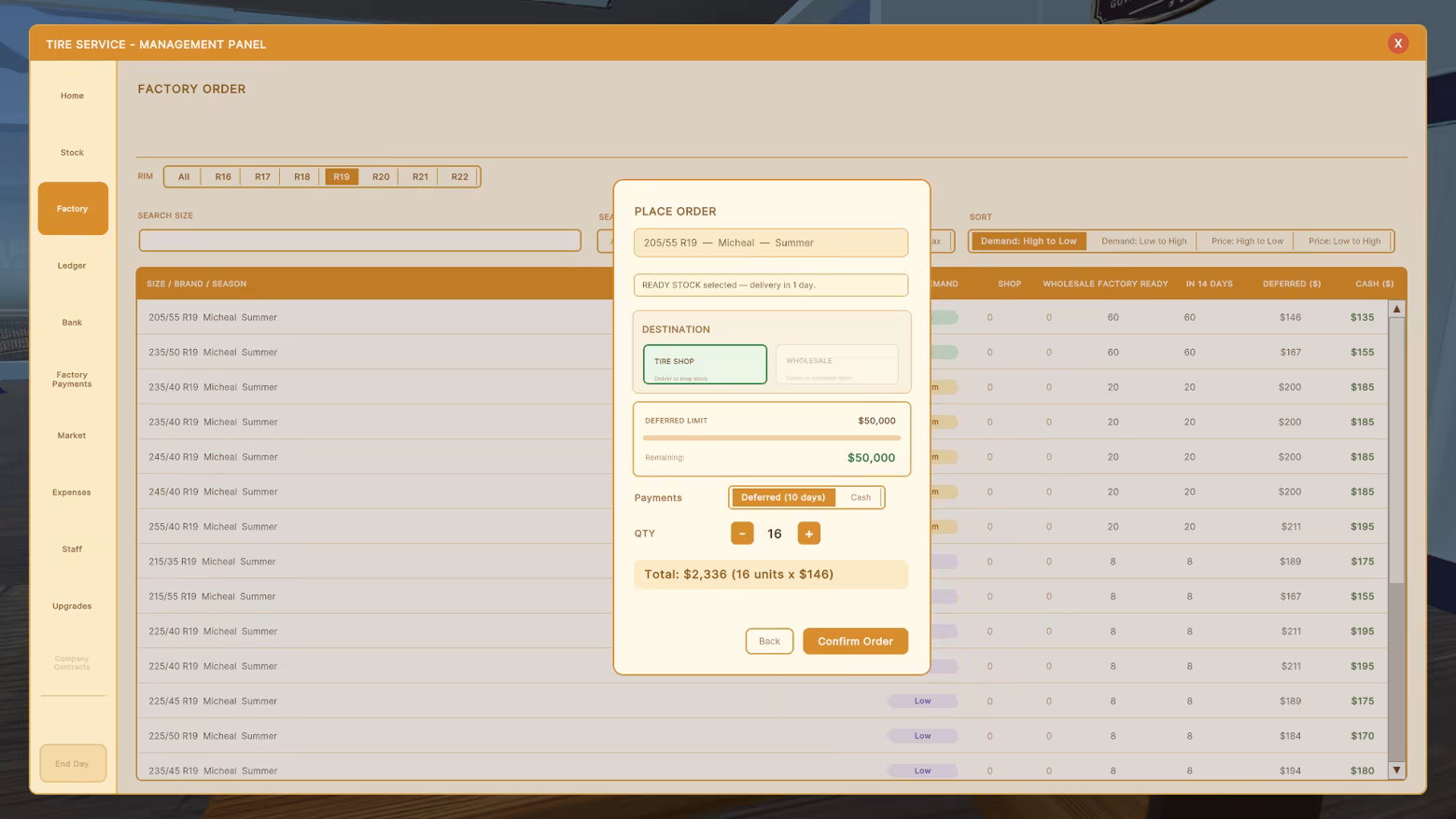Click the Deferred Limit progress bar
Viewport: 1456px width, 819px height.
772,437
